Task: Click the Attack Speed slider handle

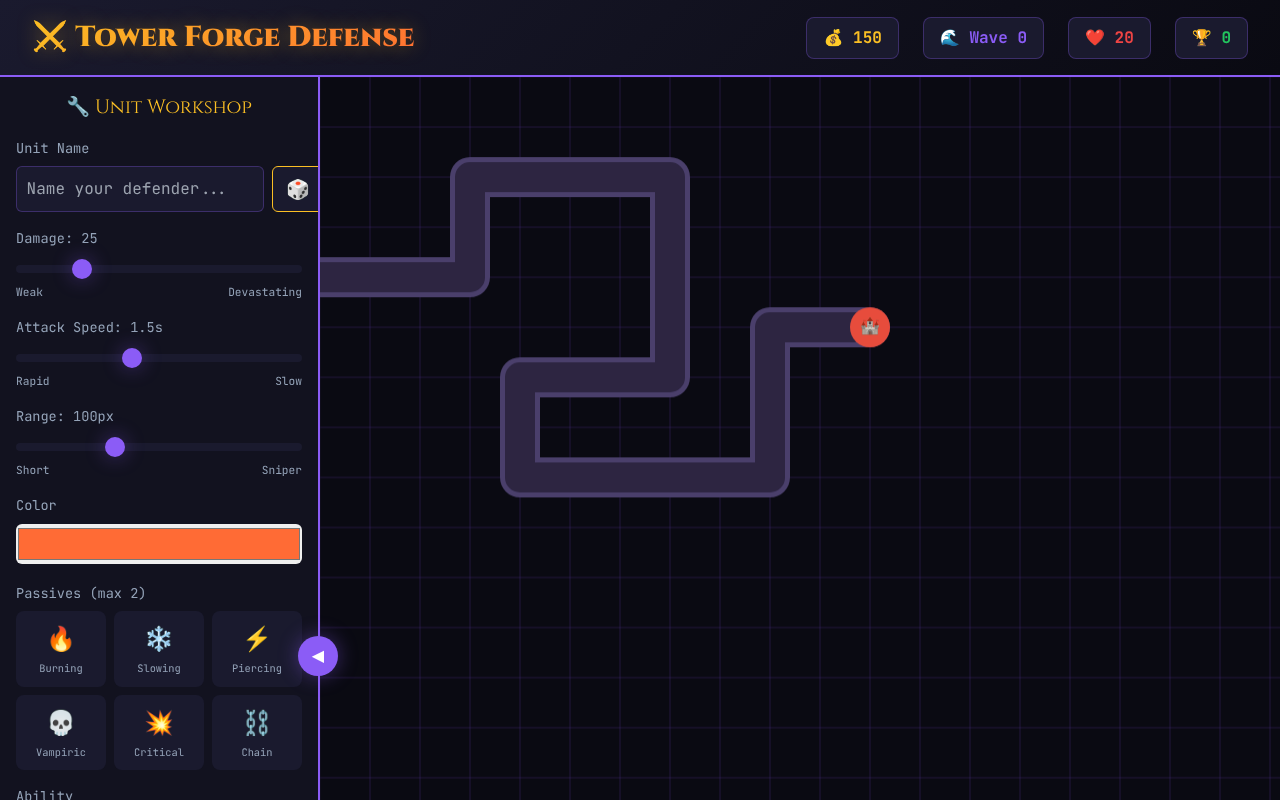Action: [x=132, y=358]
